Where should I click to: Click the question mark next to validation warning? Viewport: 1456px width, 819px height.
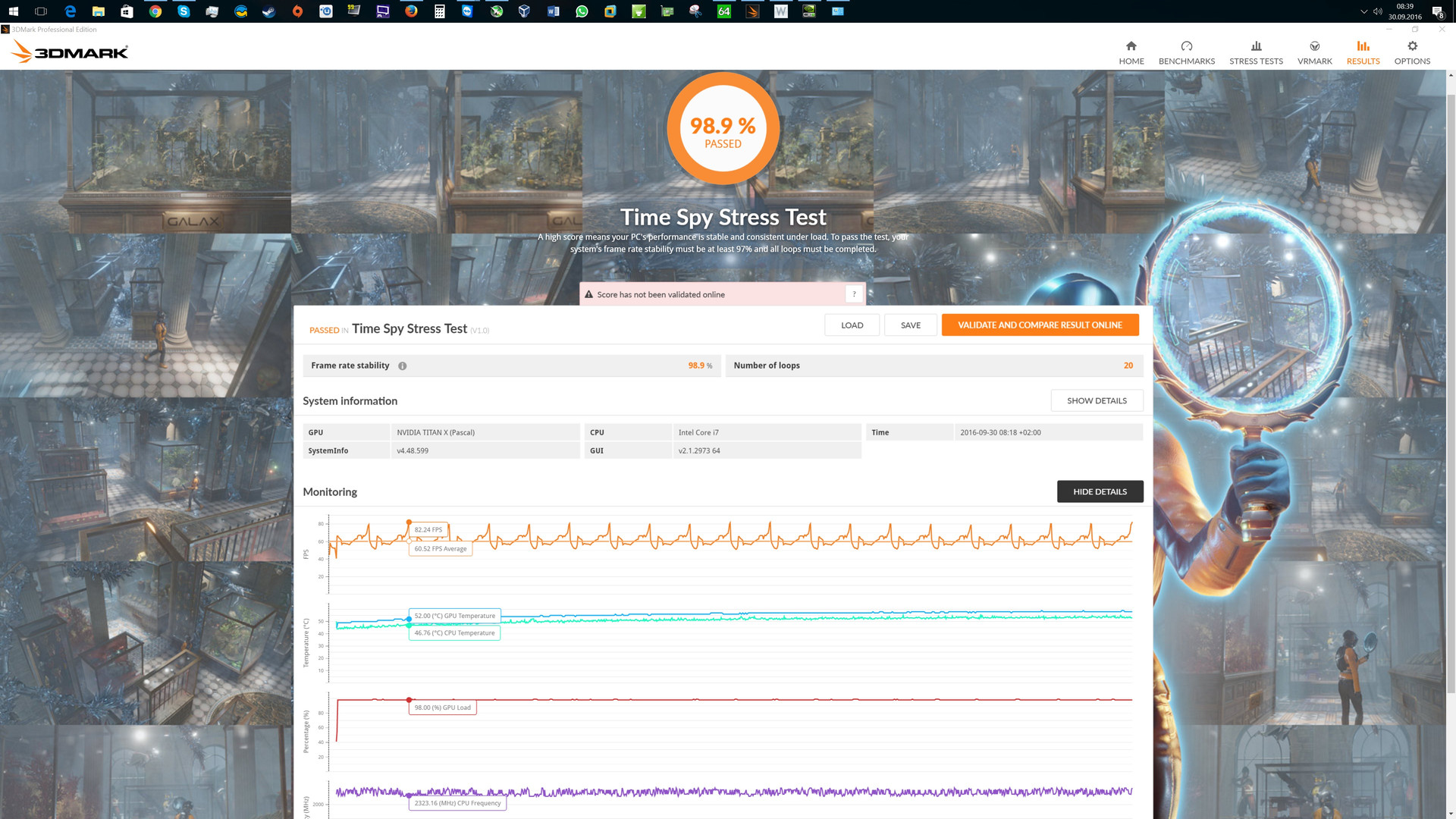click(x=854, y=294)
